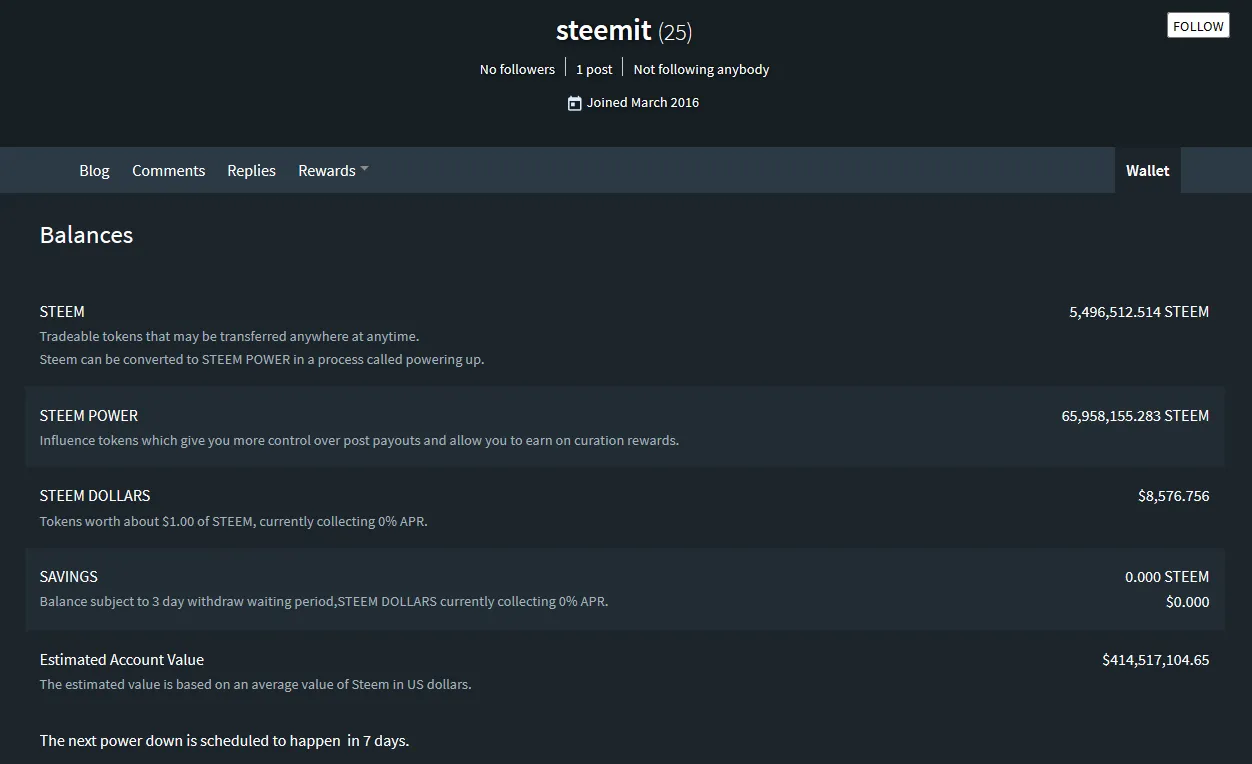Open the No followers link
Viewport: 1252px width, 764px height.
[x=517, y=69]
